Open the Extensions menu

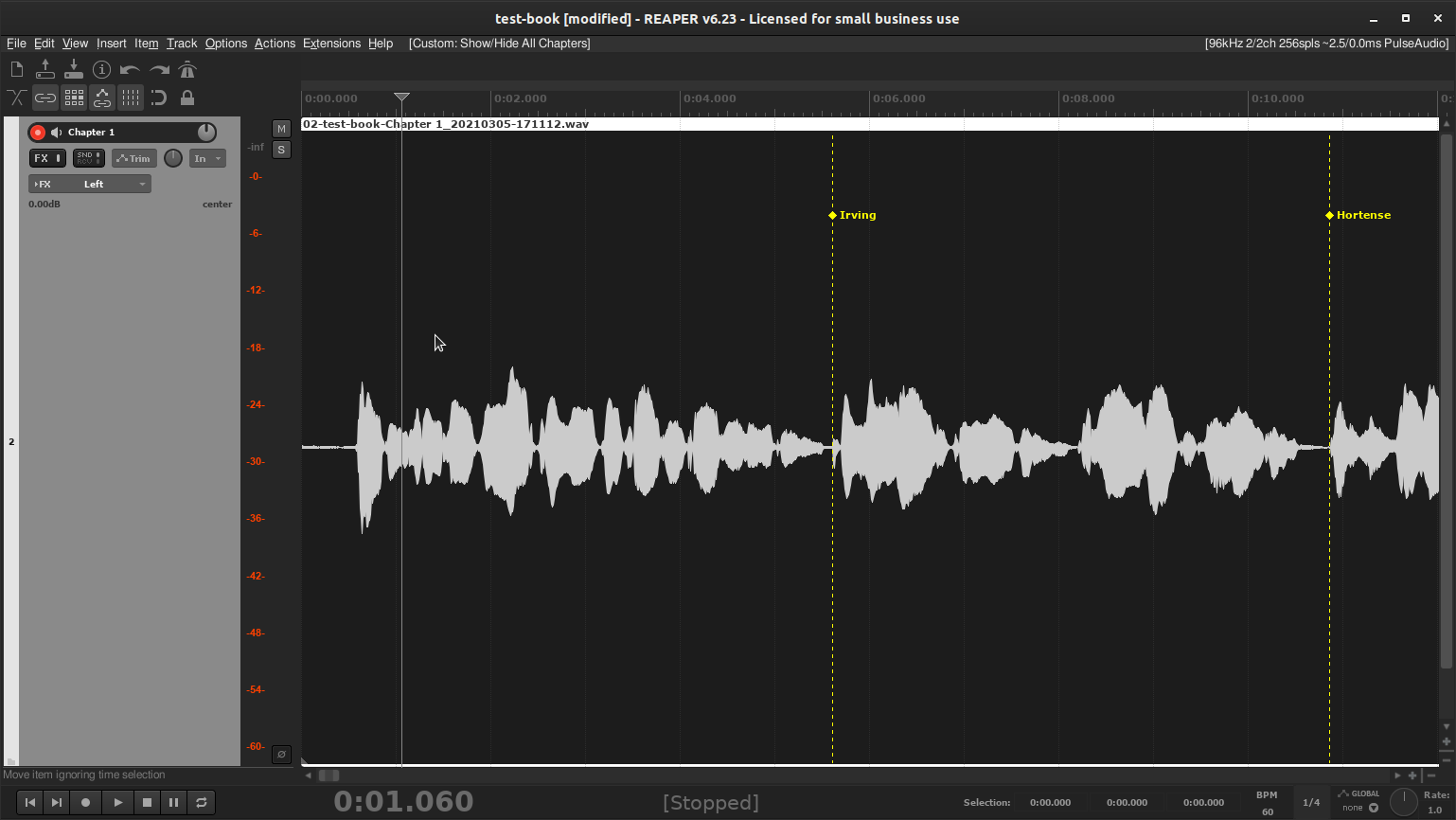(x=331, y=44)
